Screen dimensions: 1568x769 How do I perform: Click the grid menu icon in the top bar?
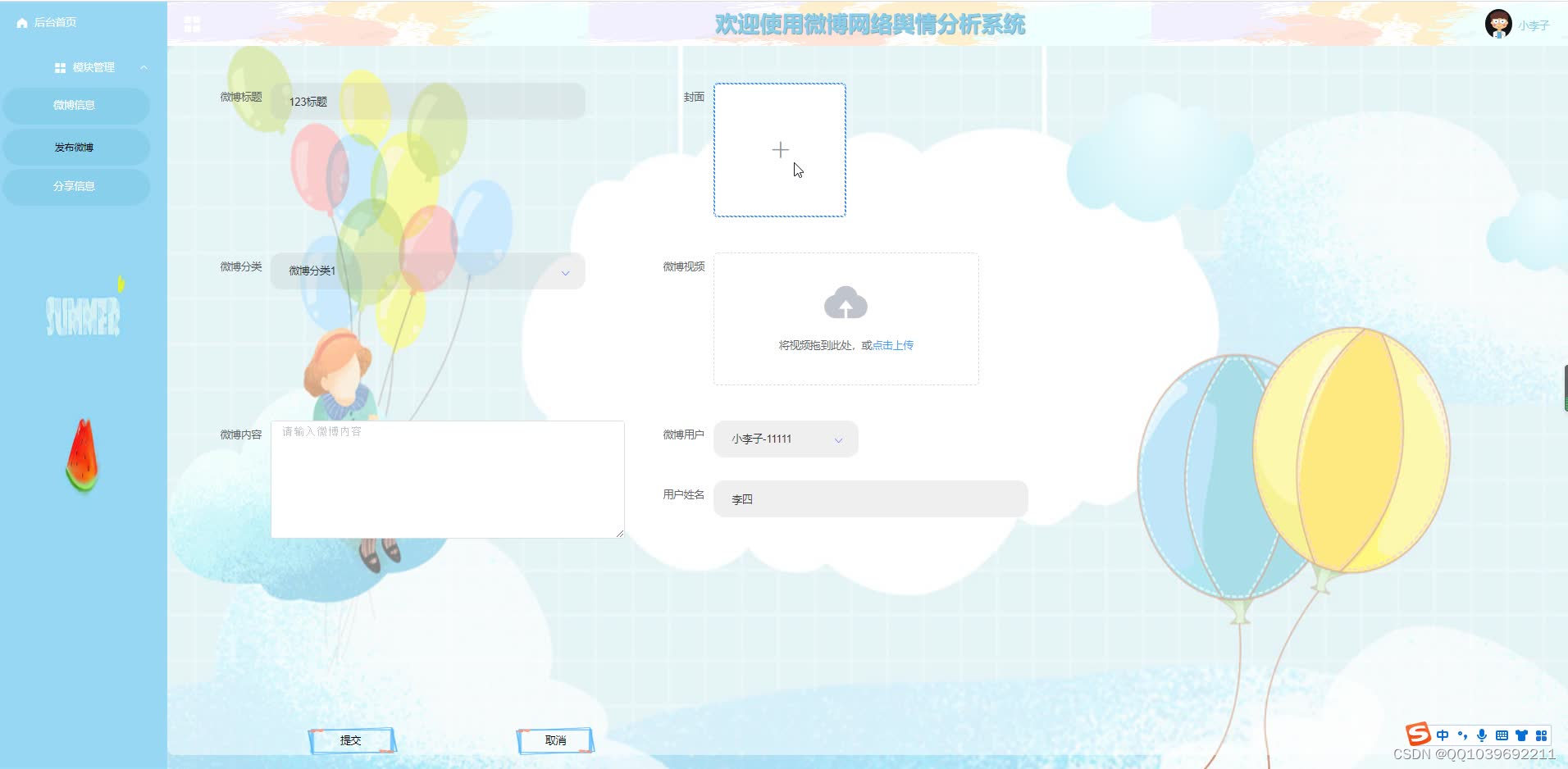click(x=193, y=24)
